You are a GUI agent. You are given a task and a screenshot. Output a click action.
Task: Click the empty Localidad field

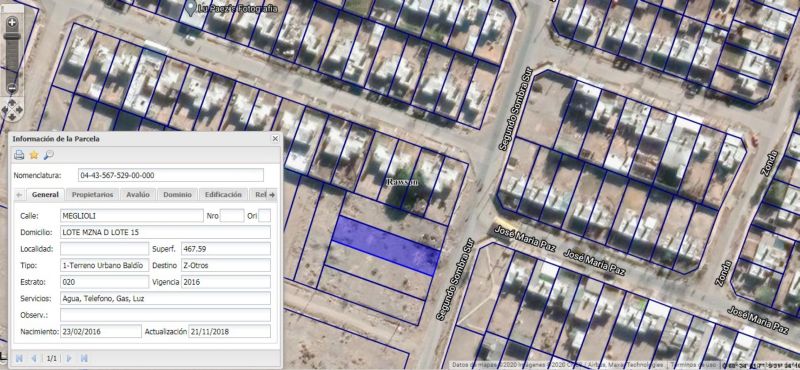(105, 249)
